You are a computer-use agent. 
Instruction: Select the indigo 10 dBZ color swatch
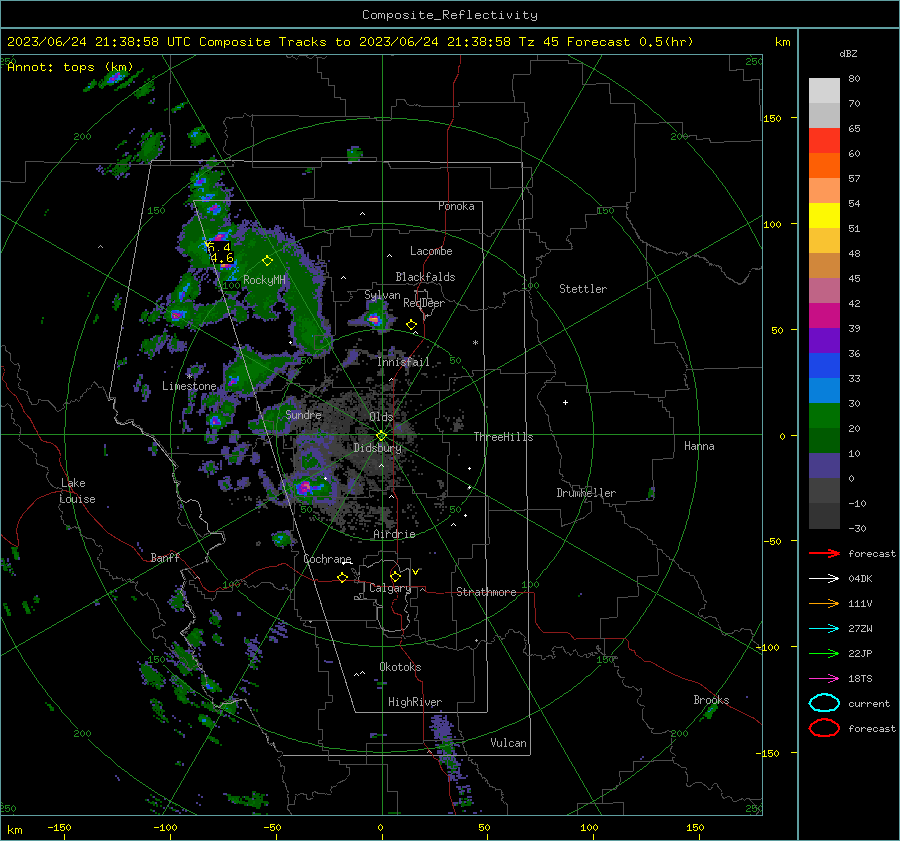tap(824, 466)
